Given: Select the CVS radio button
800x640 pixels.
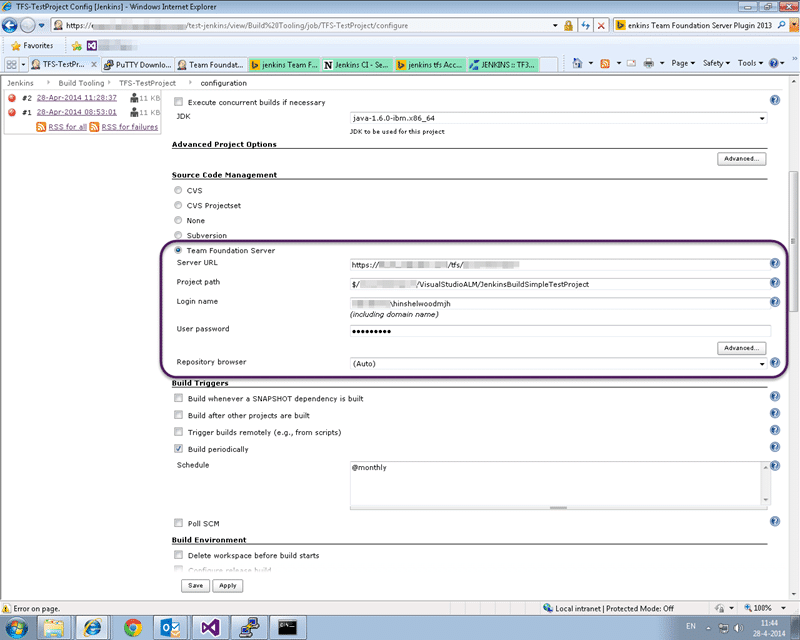Looking at the screenshot, I should tap(178, 190).
